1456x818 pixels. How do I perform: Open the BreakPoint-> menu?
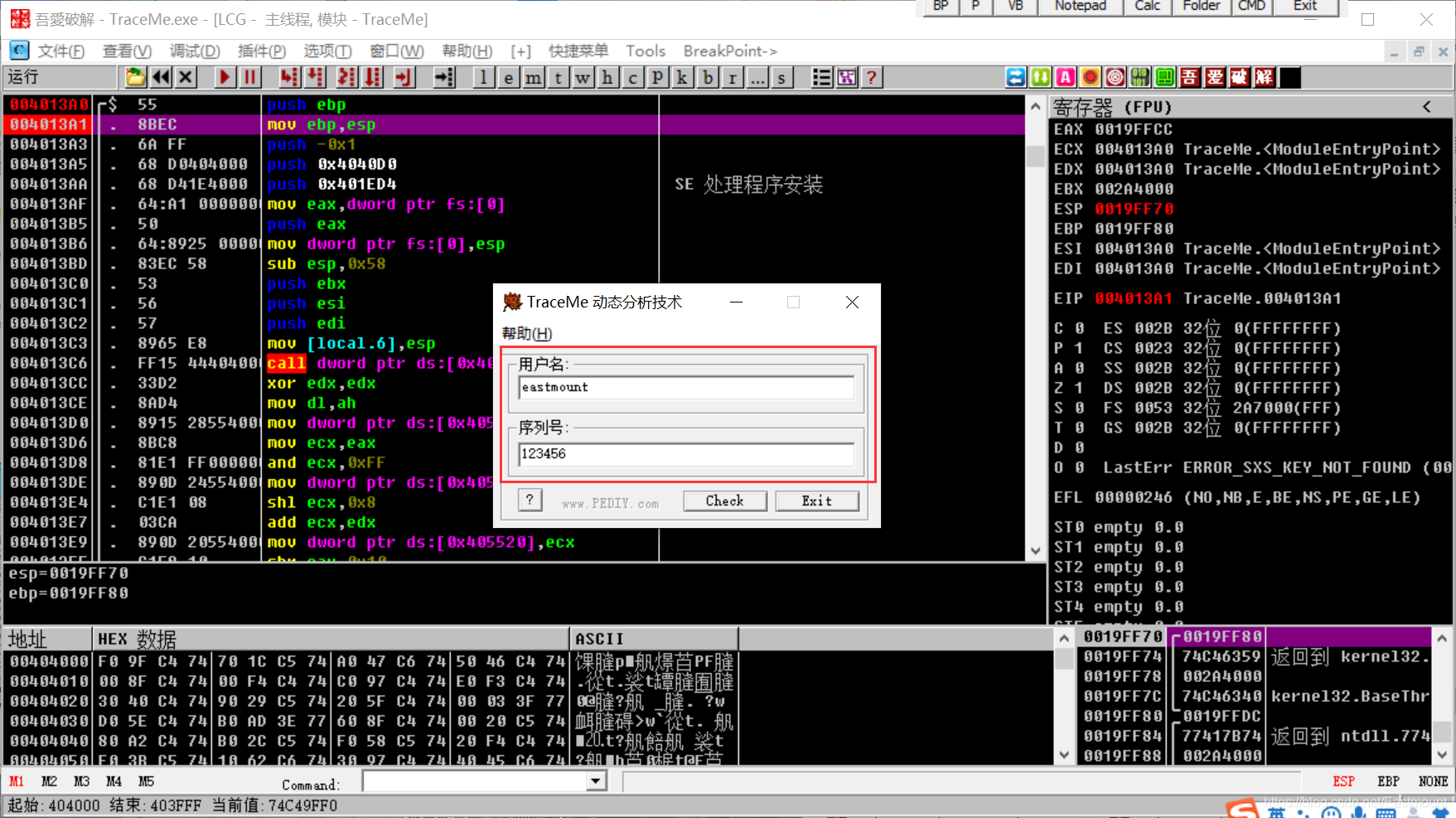[730, 51]
